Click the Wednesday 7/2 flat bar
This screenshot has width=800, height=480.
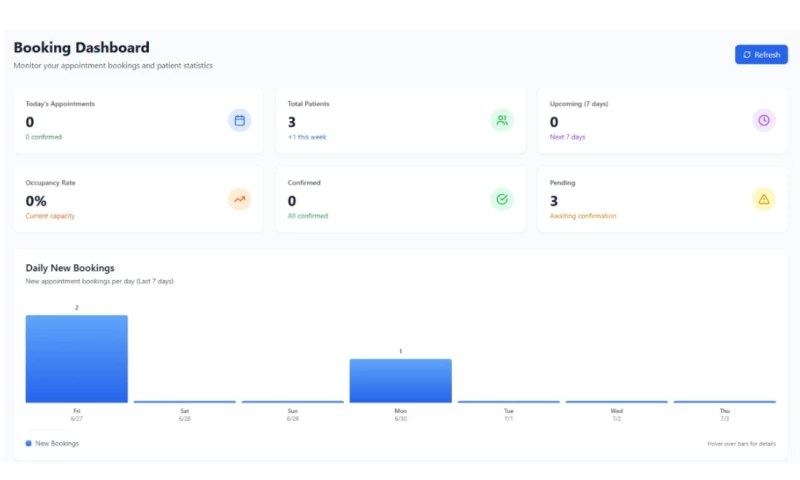616,401
